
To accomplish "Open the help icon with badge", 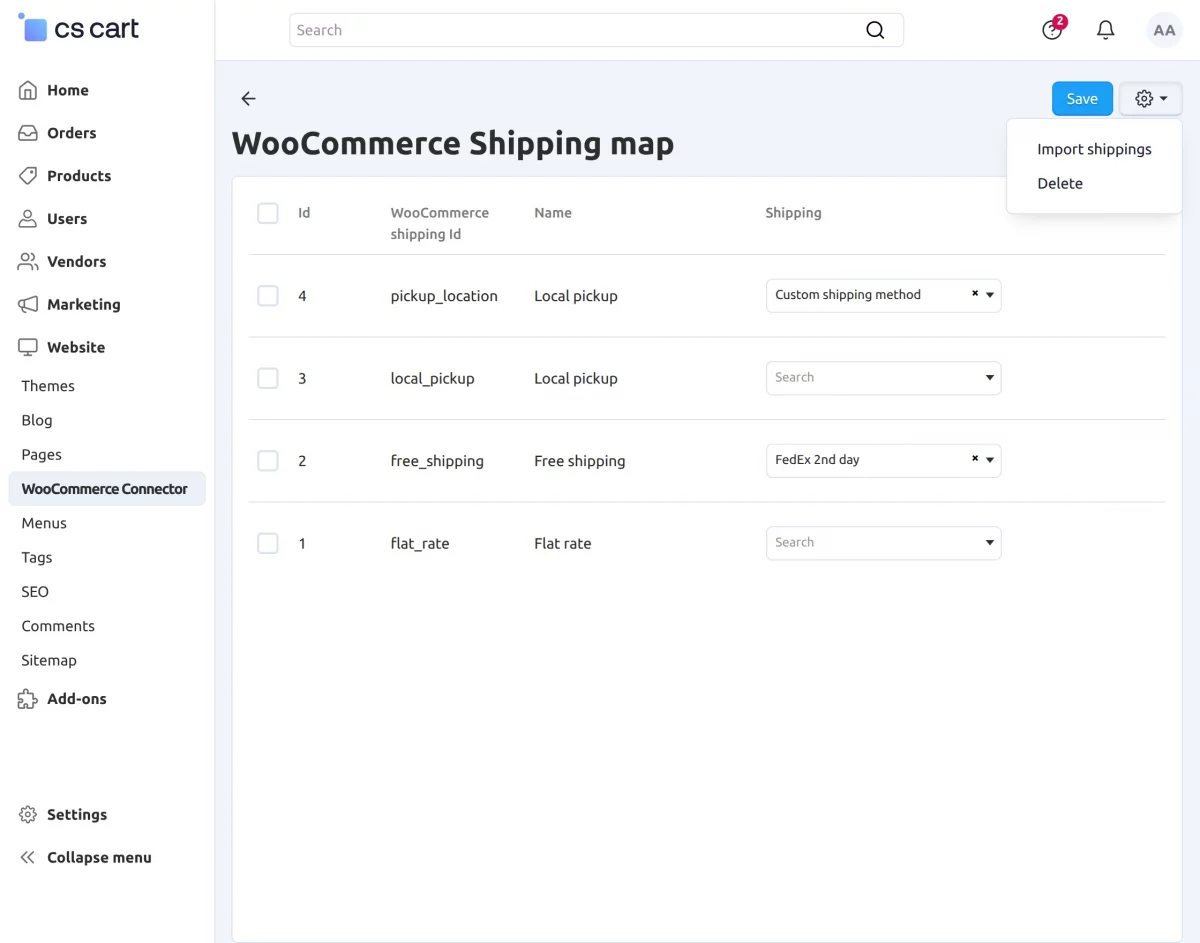I will tap(1052, 29).
